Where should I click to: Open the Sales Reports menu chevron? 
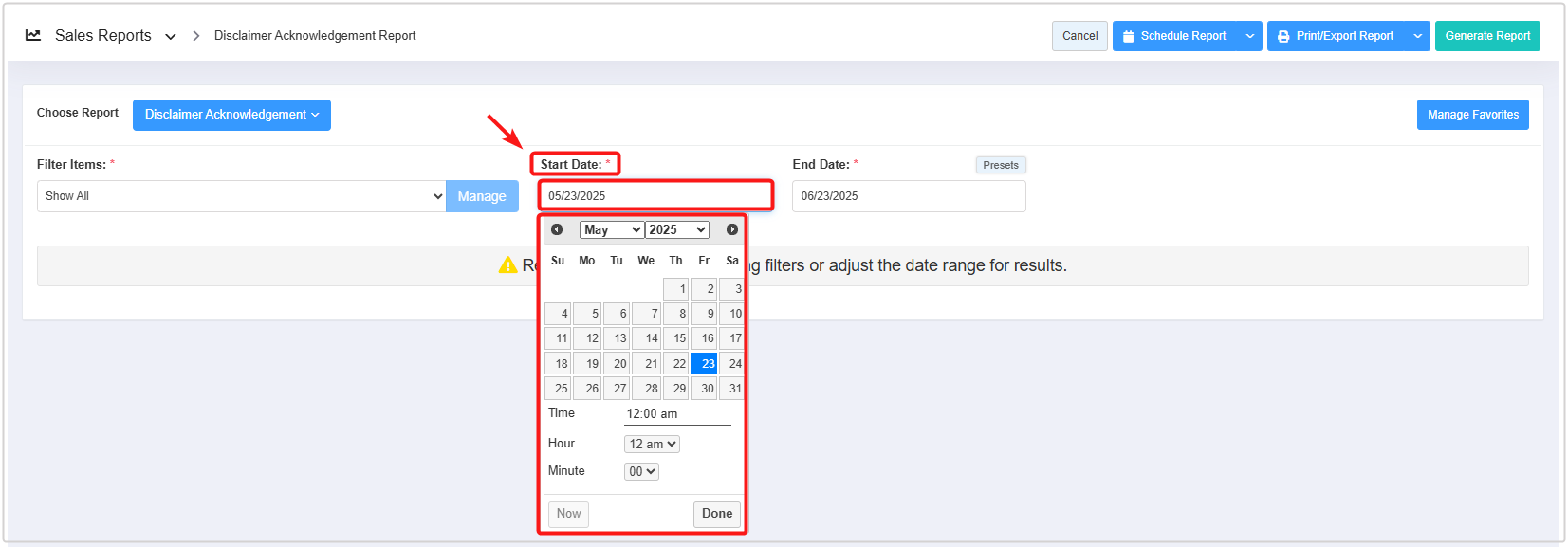[171, 36]
